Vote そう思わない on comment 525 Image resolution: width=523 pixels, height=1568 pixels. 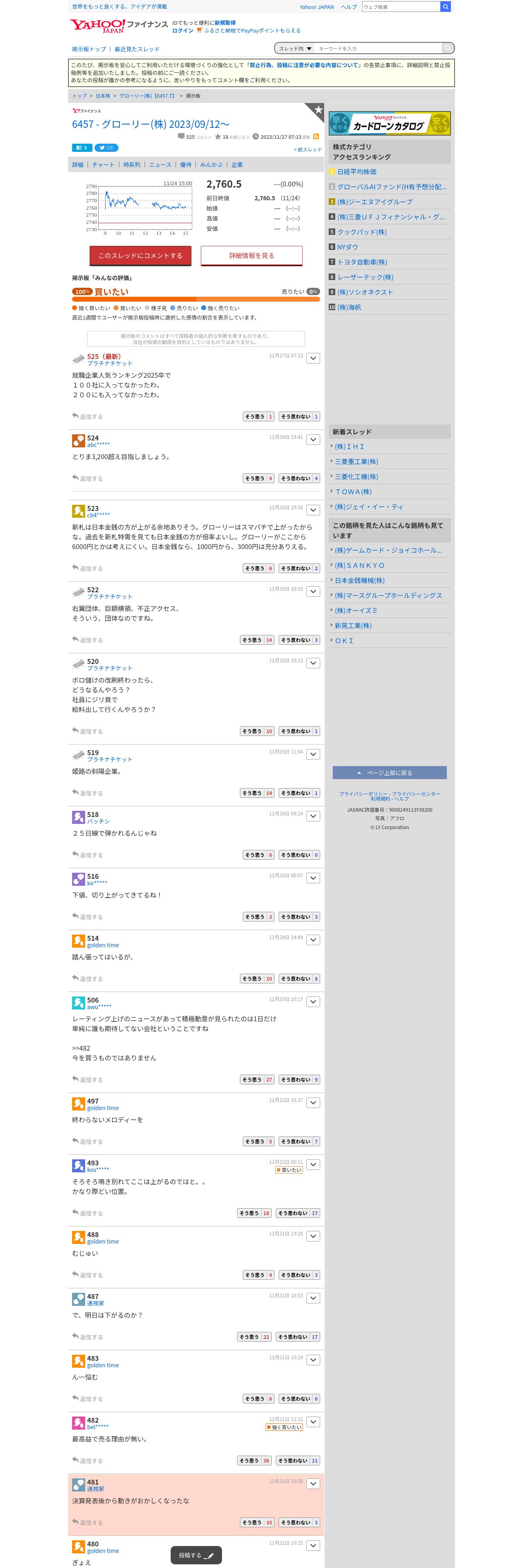(x=299, y=416)
